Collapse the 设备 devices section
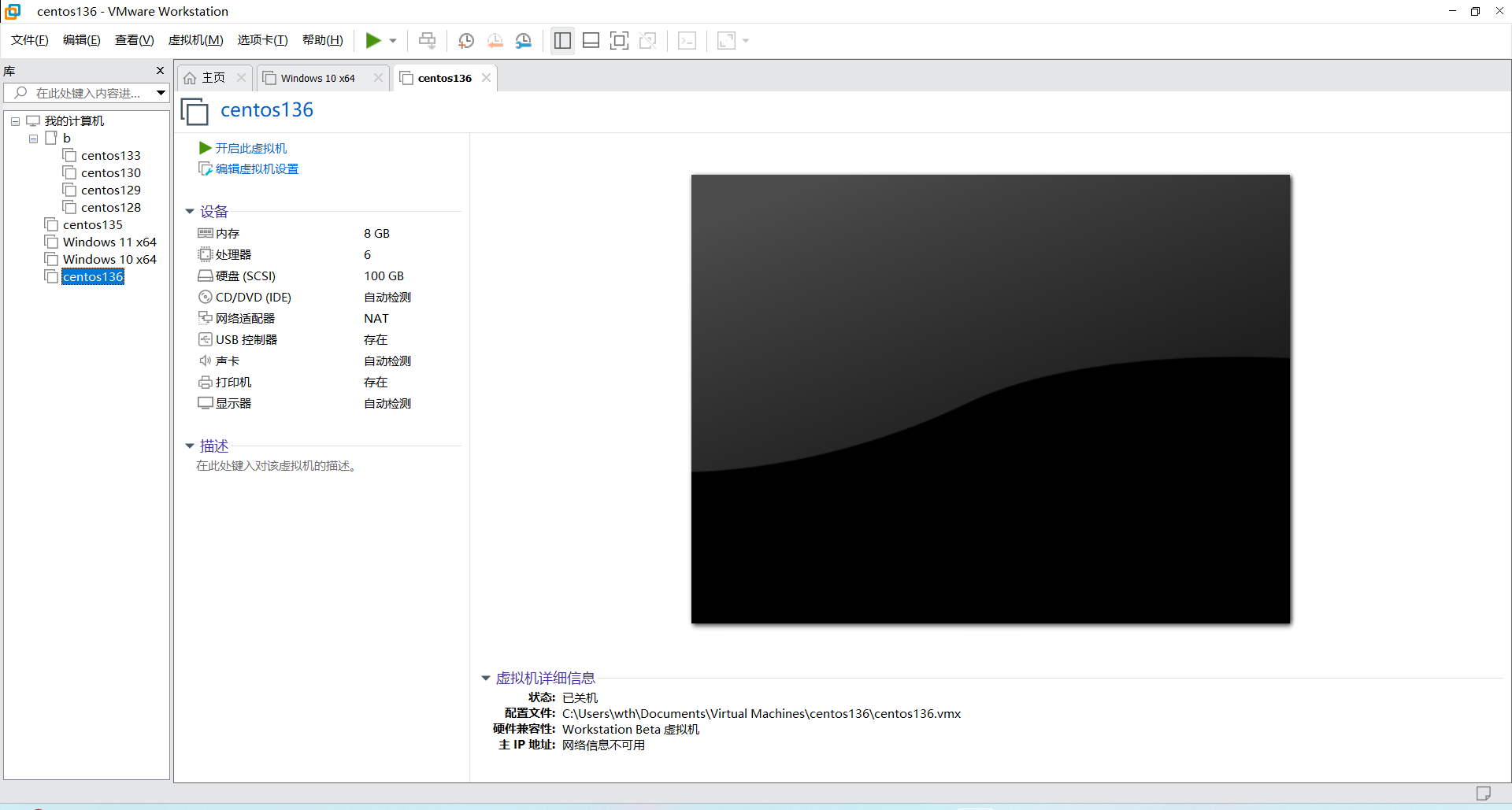This screenshot has width=1512, height=810. pos(190,211)
